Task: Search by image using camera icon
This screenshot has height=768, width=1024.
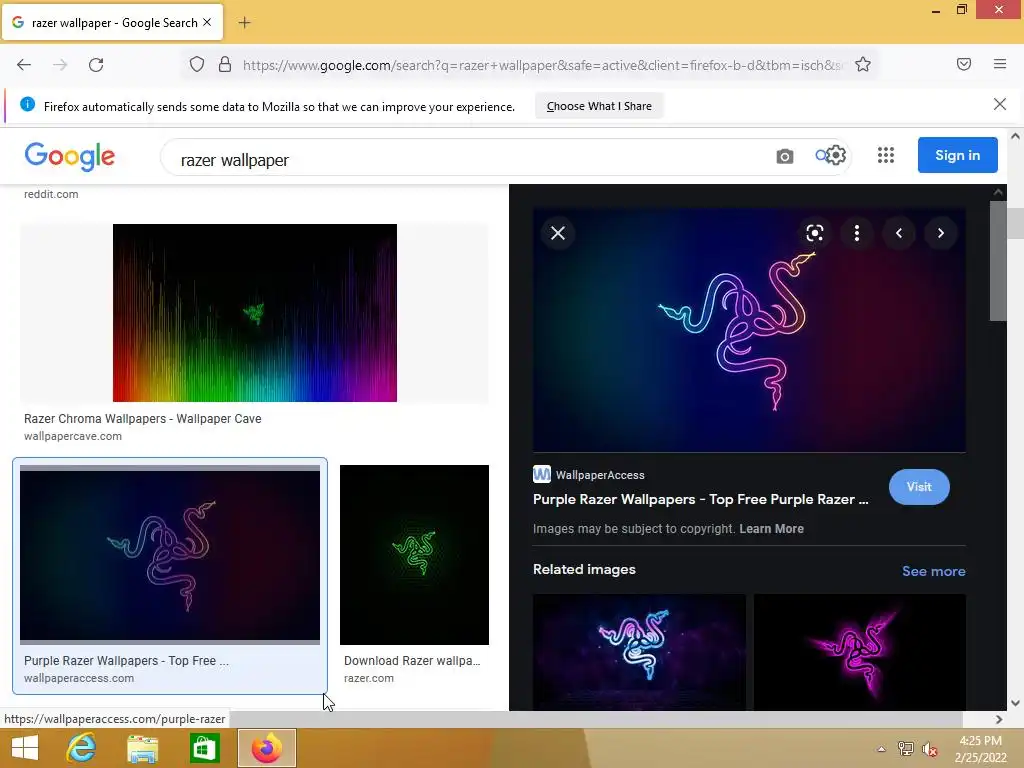Action: click(x=784, y=156)
